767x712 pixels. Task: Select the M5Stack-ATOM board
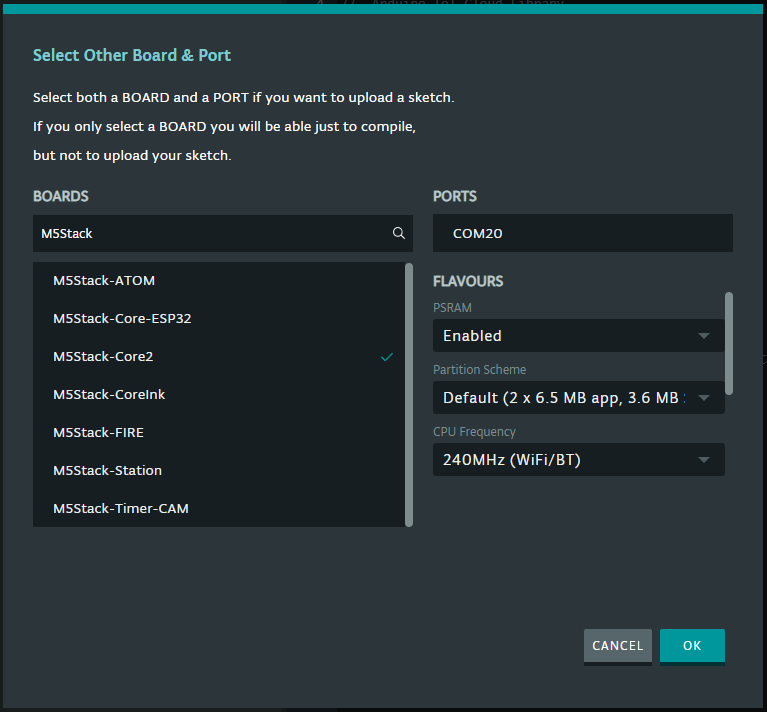click(219, 281)
